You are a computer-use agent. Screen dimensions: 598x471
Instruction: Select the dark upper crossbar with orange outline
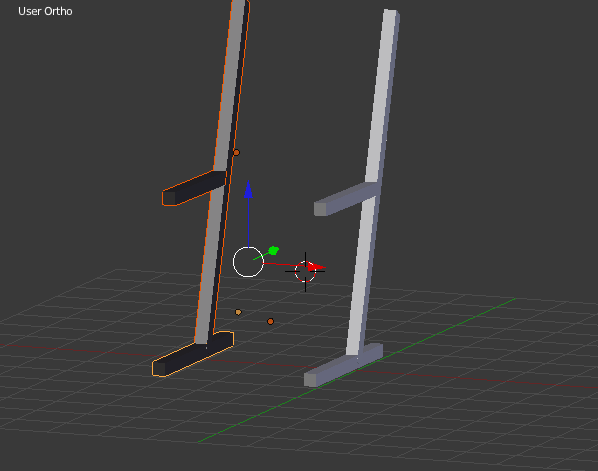point(194,188)
